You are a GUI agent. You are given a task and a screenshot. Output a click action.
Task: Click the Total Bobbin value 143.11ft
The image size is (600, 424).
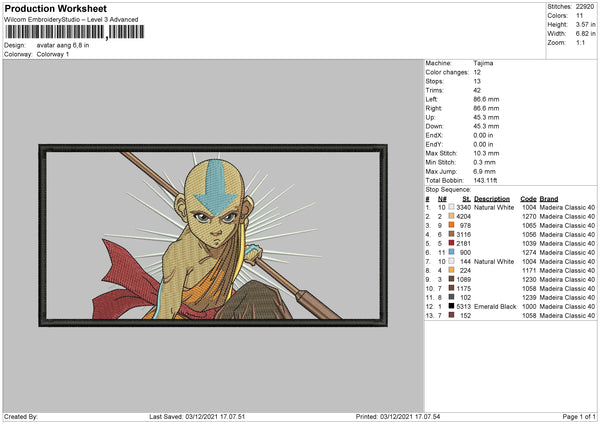[x=485, y=180]
